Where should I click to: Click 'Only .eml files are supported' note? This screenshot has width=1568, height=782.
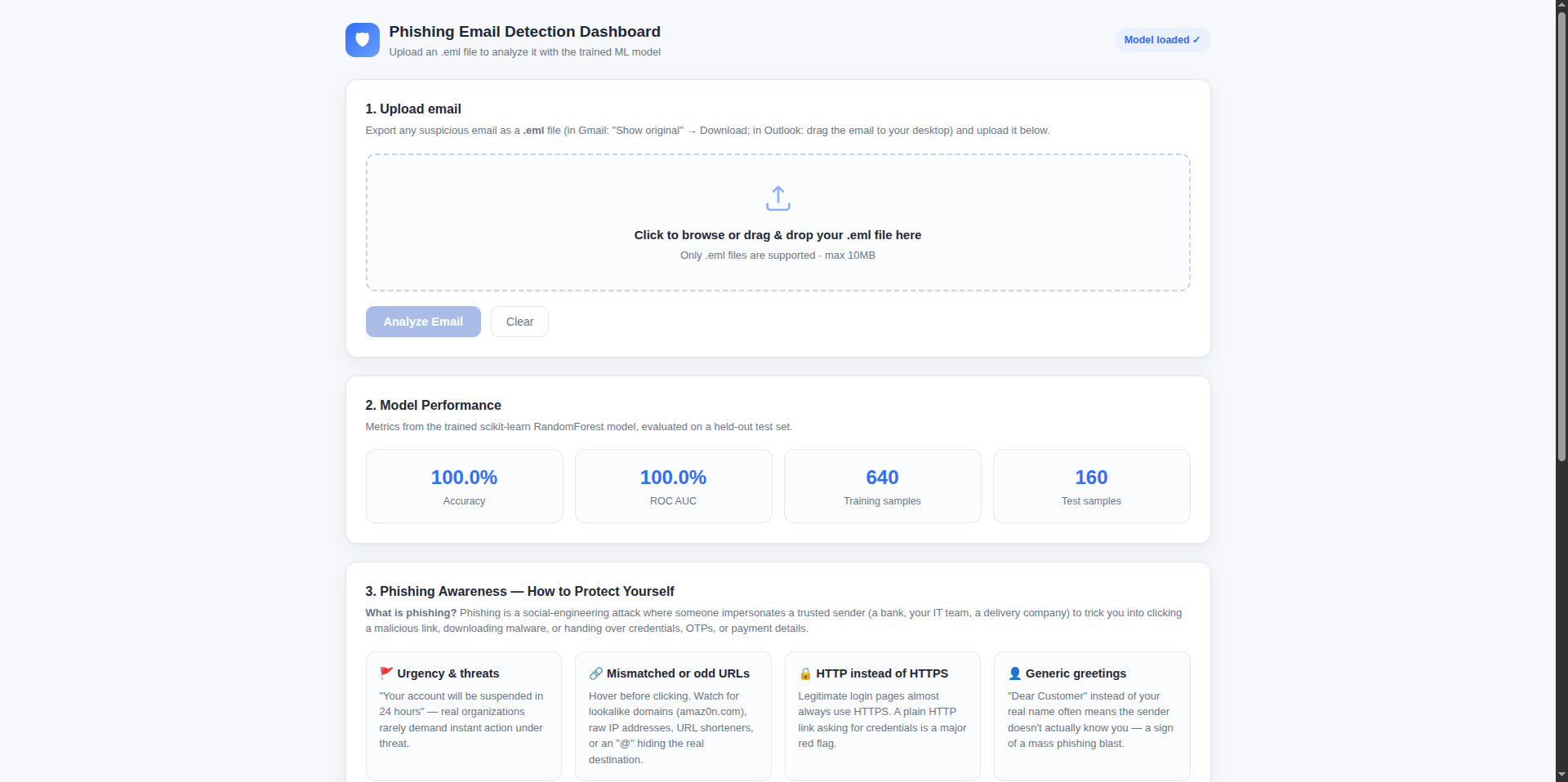click(777, 255)
